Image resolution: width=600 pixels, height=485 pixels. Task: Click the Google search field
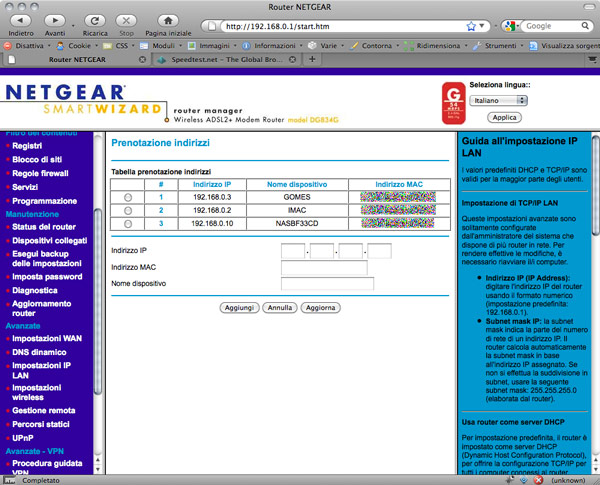tap(553, 26)
